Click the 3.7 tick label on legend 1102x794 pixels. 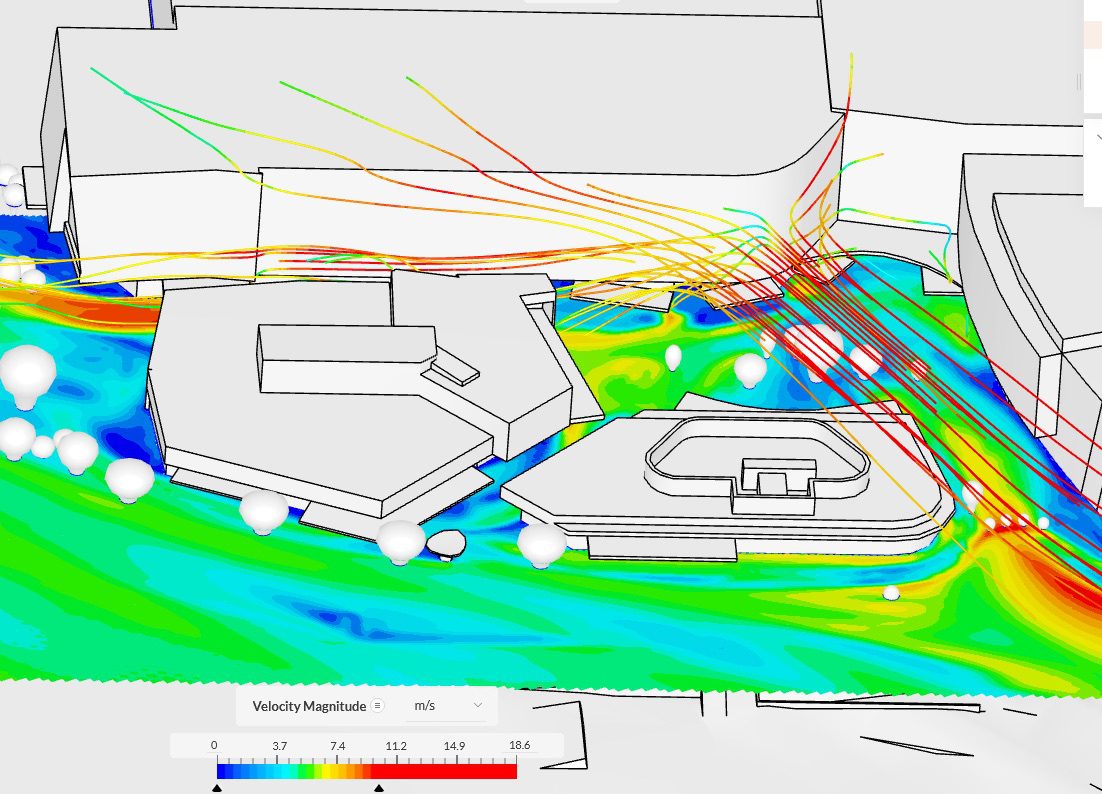[x=279, y=746]
